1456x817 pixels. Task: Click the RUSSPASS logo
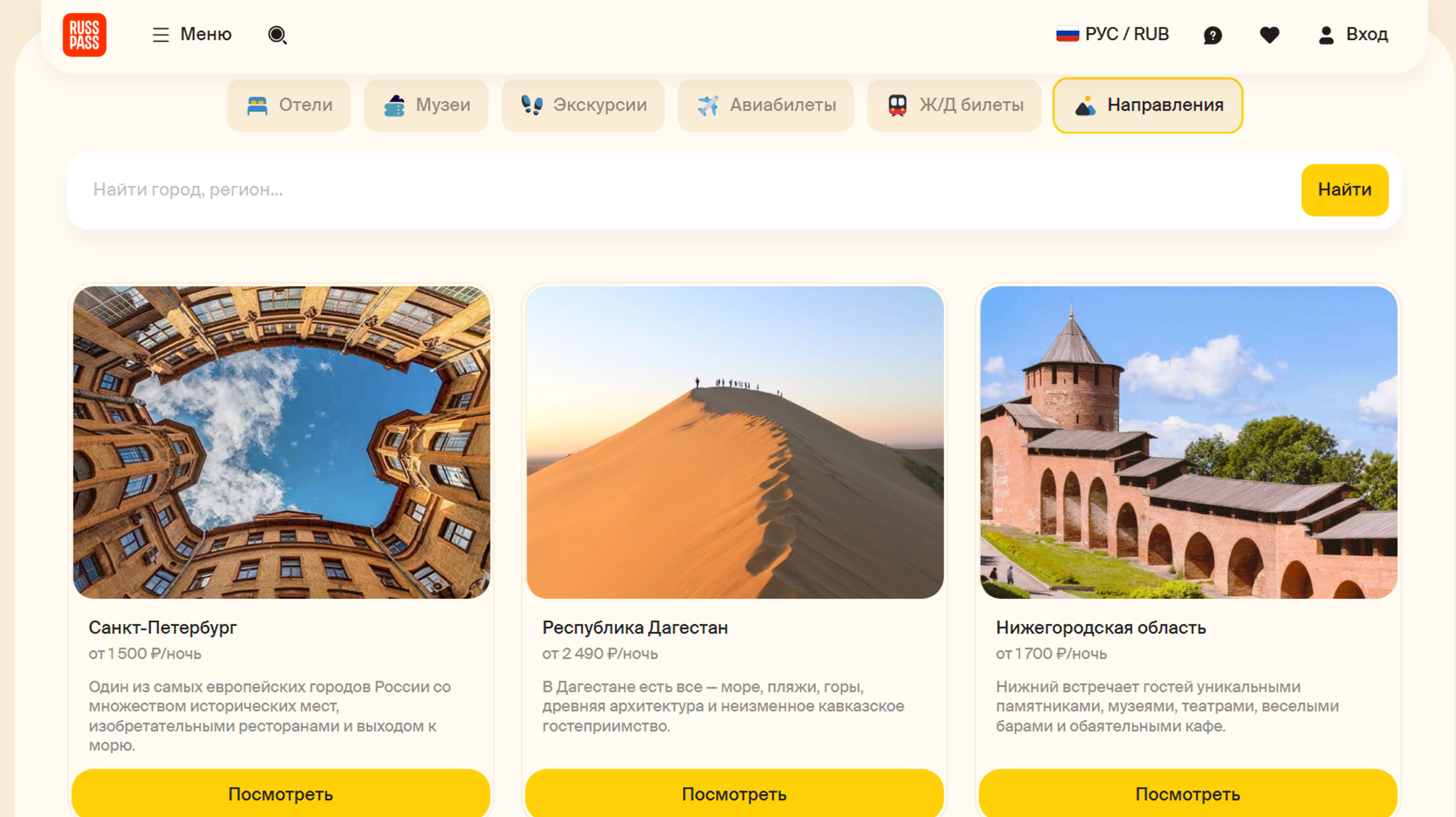tap(84, 35)
